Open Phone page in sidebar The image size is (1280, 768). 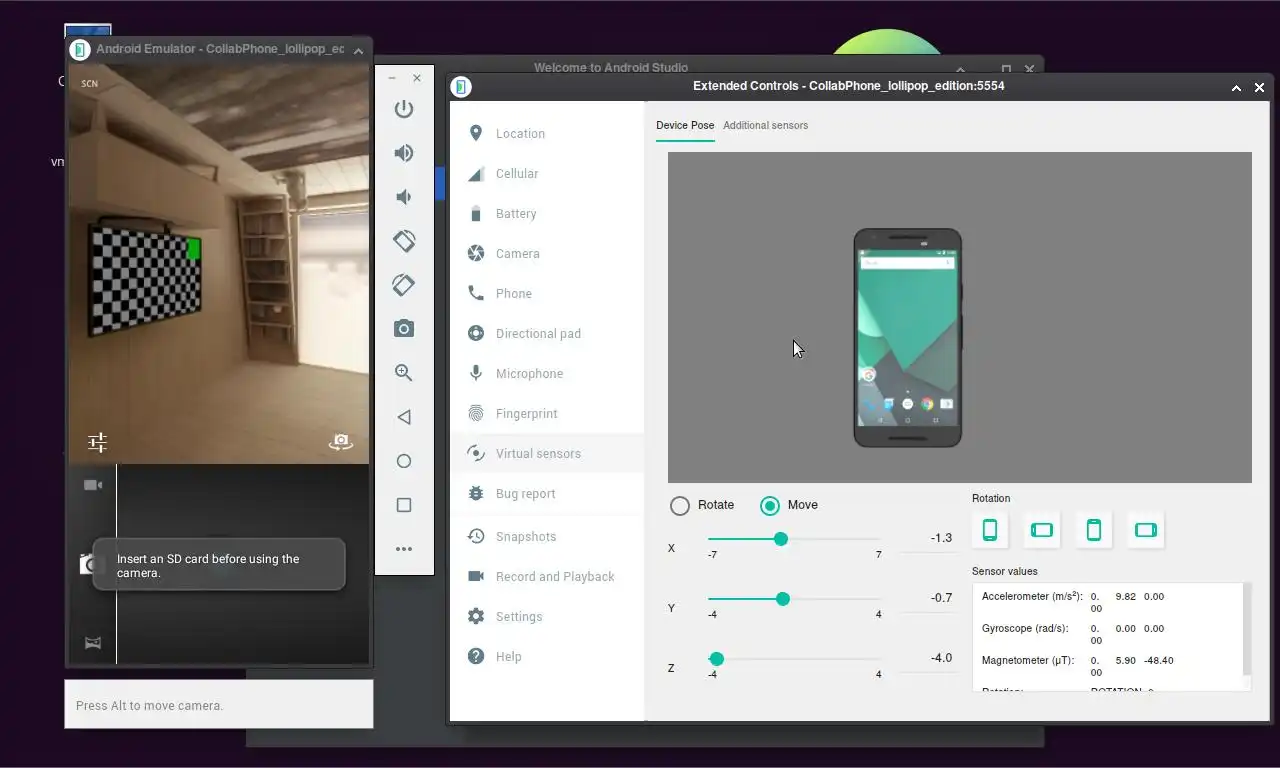[547, 293]
